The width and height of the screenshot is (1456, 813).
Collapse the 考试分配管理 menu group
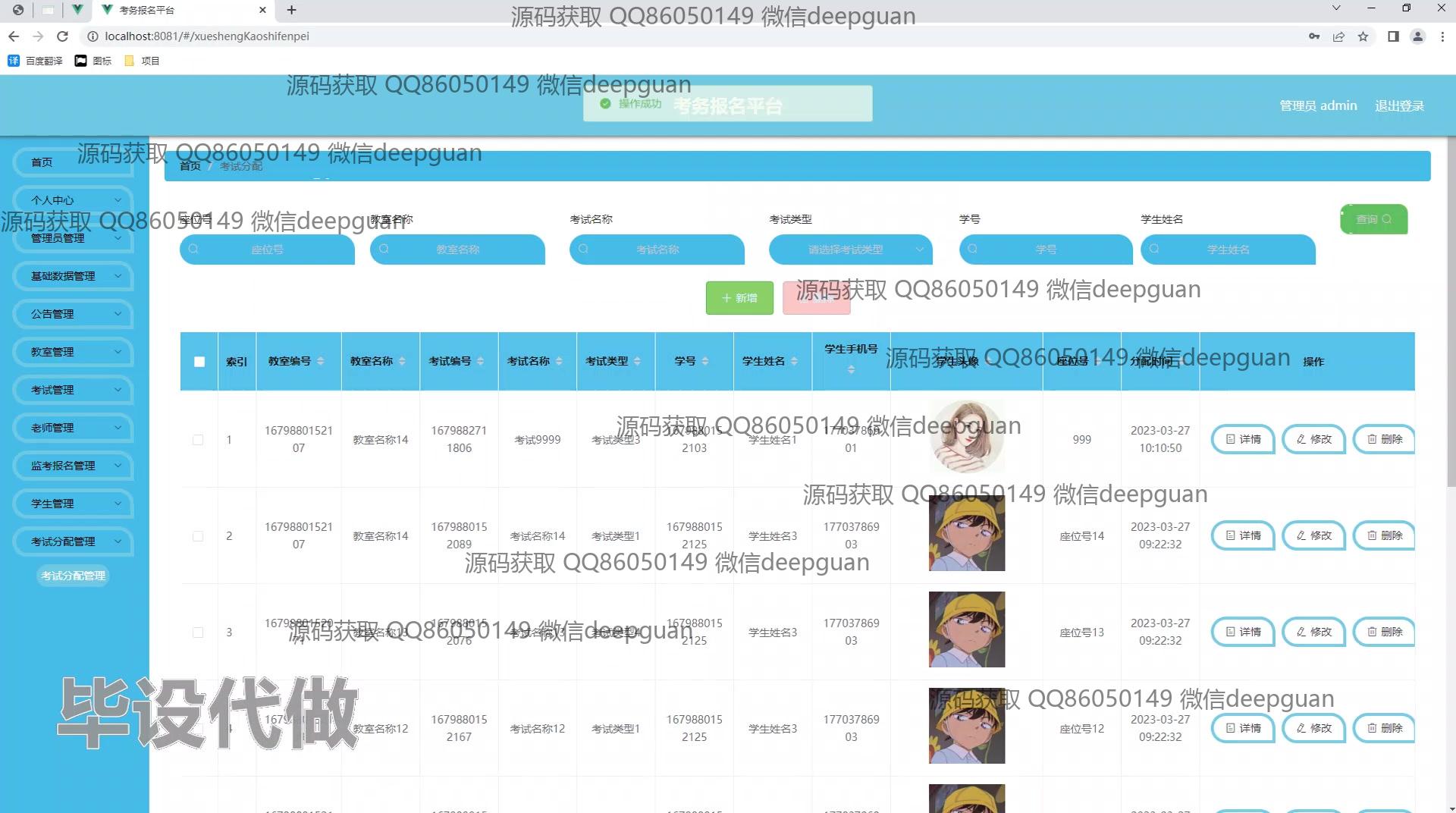pyautogui.click(x=72, y=541)
